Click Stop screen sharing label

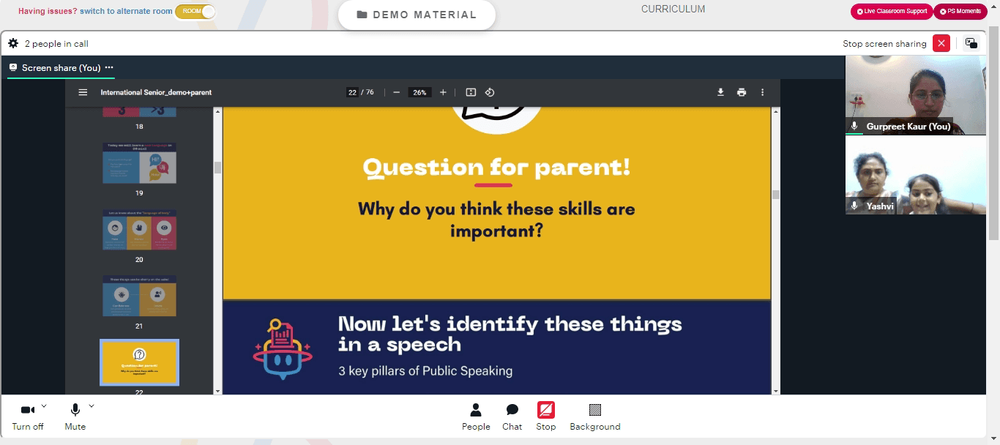[884, 43]
